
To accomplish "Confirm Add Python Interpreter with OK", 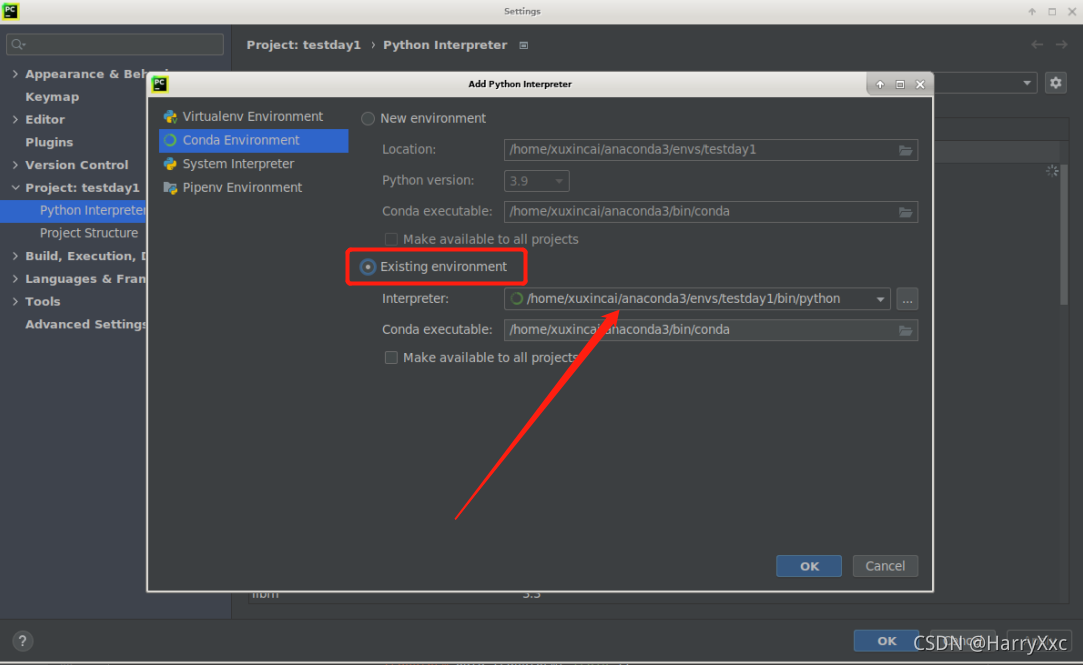I will tap(809, 566).
